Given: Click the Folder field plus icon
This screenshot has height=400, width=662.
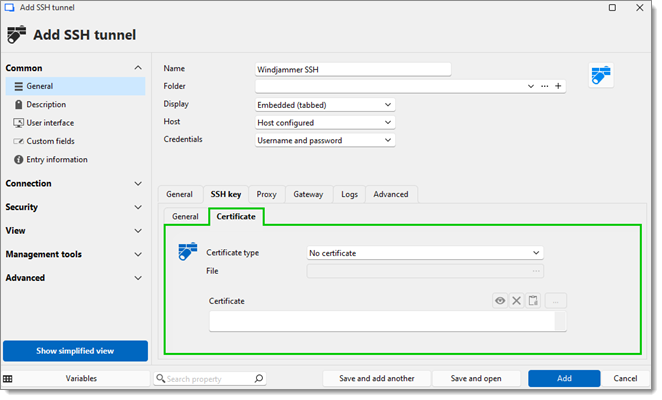Looking at the screenshot, I should 558,87.
